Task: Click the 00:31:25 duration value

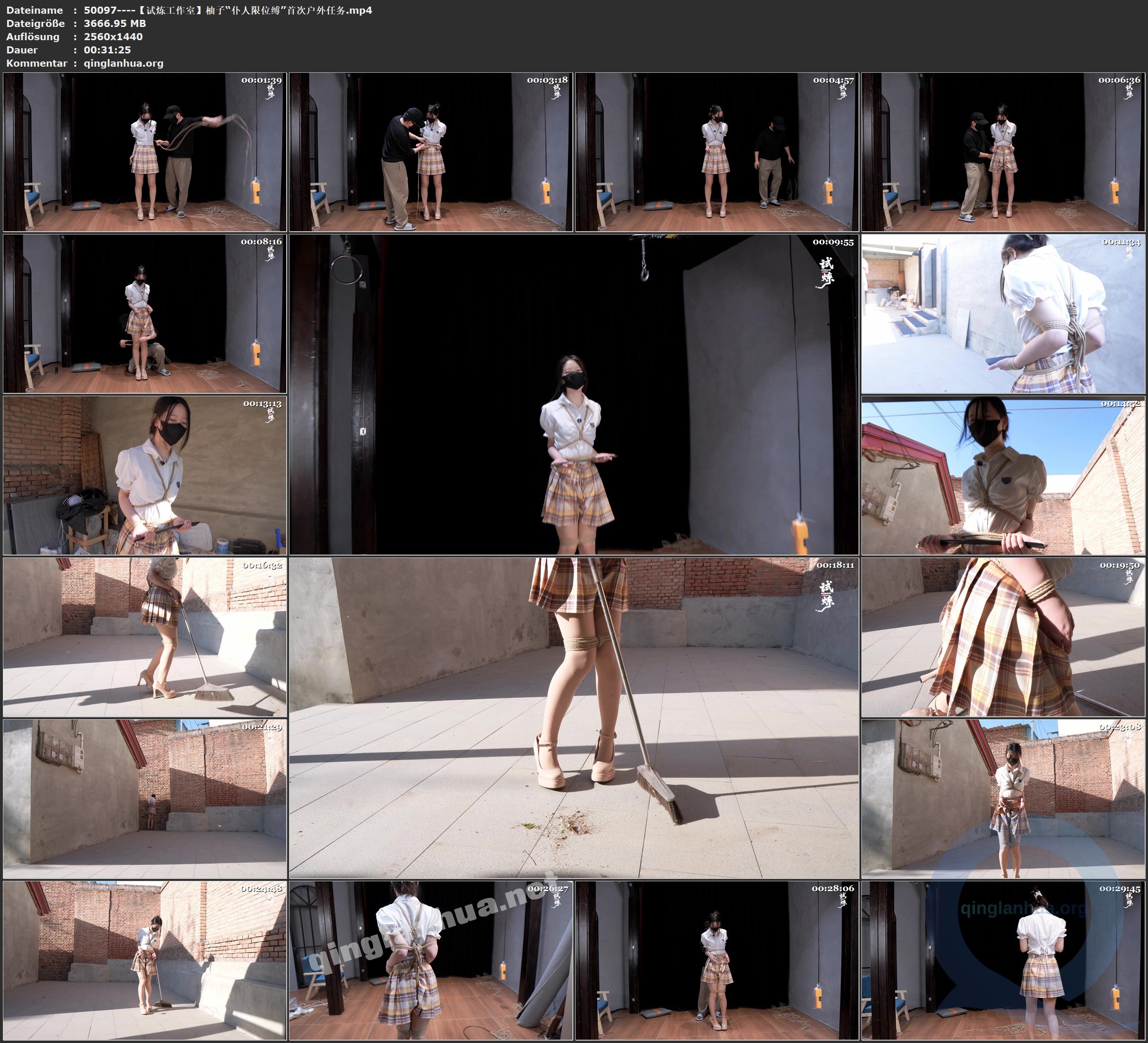Action: point(107,50)
